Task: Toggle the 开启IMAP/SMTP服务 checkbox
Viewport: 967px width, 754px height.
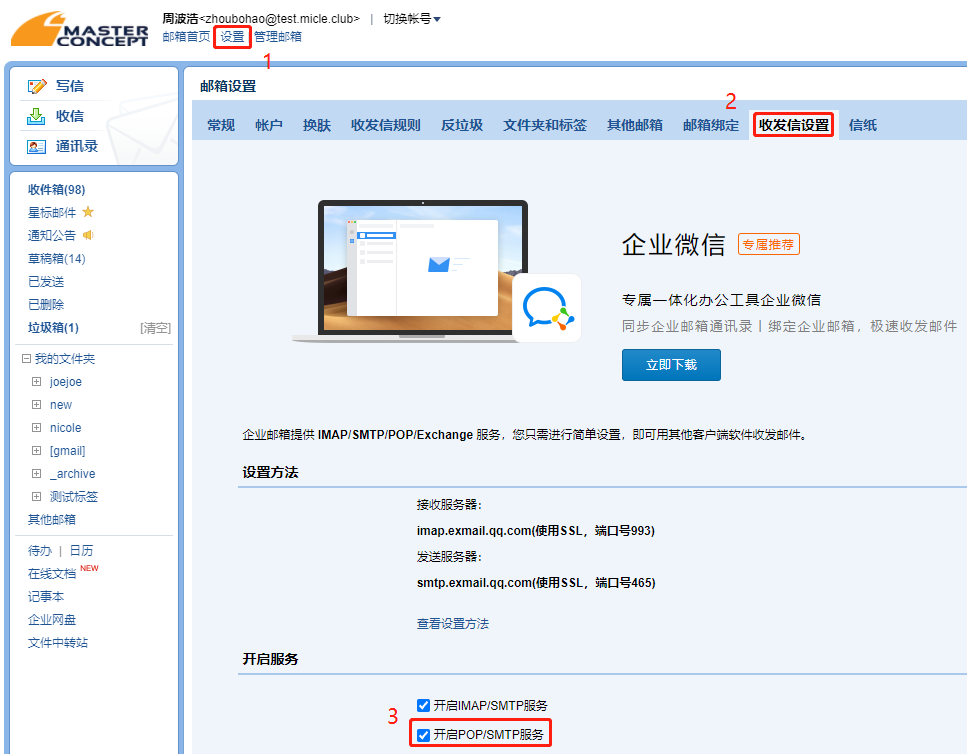Action: (423, 705)
